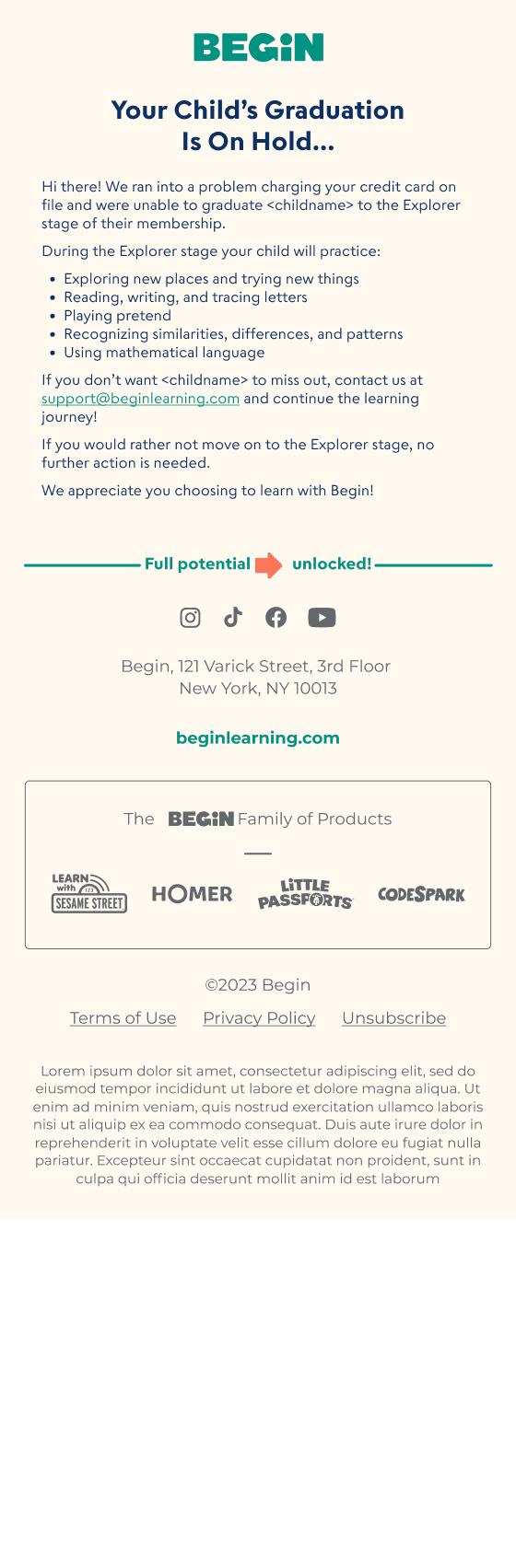Click the small Begin logo in Family box
Image resolution: width=516 pixels, height=1568 pixels.
pyautogui.click(x=201, y=819)
